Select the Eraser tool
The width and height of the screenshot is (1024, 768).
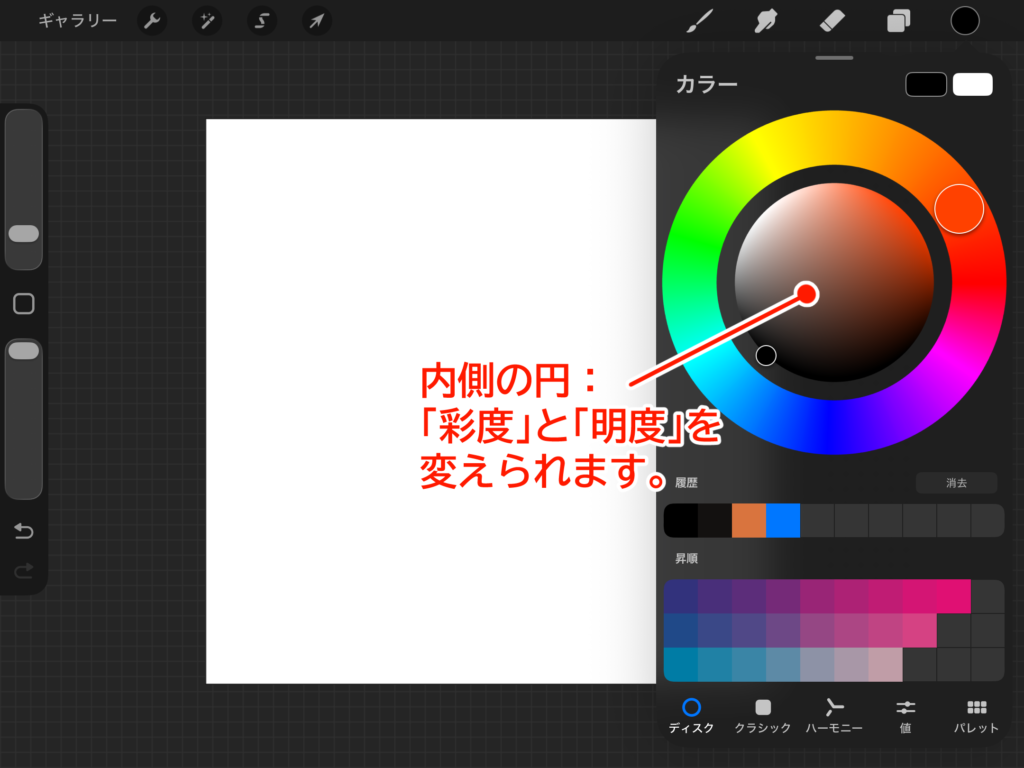coord(832,21)
